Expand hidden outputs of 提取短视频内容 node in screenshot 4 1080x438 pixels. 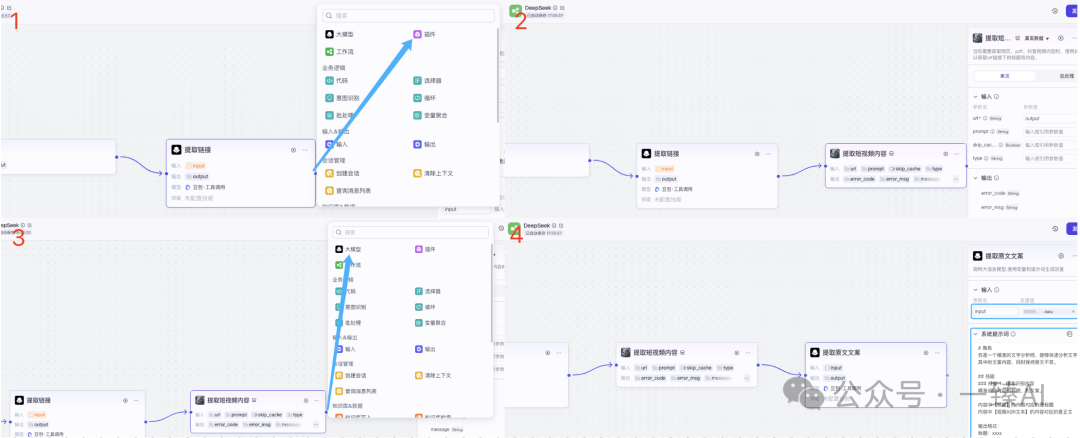(x=747, y=377)
